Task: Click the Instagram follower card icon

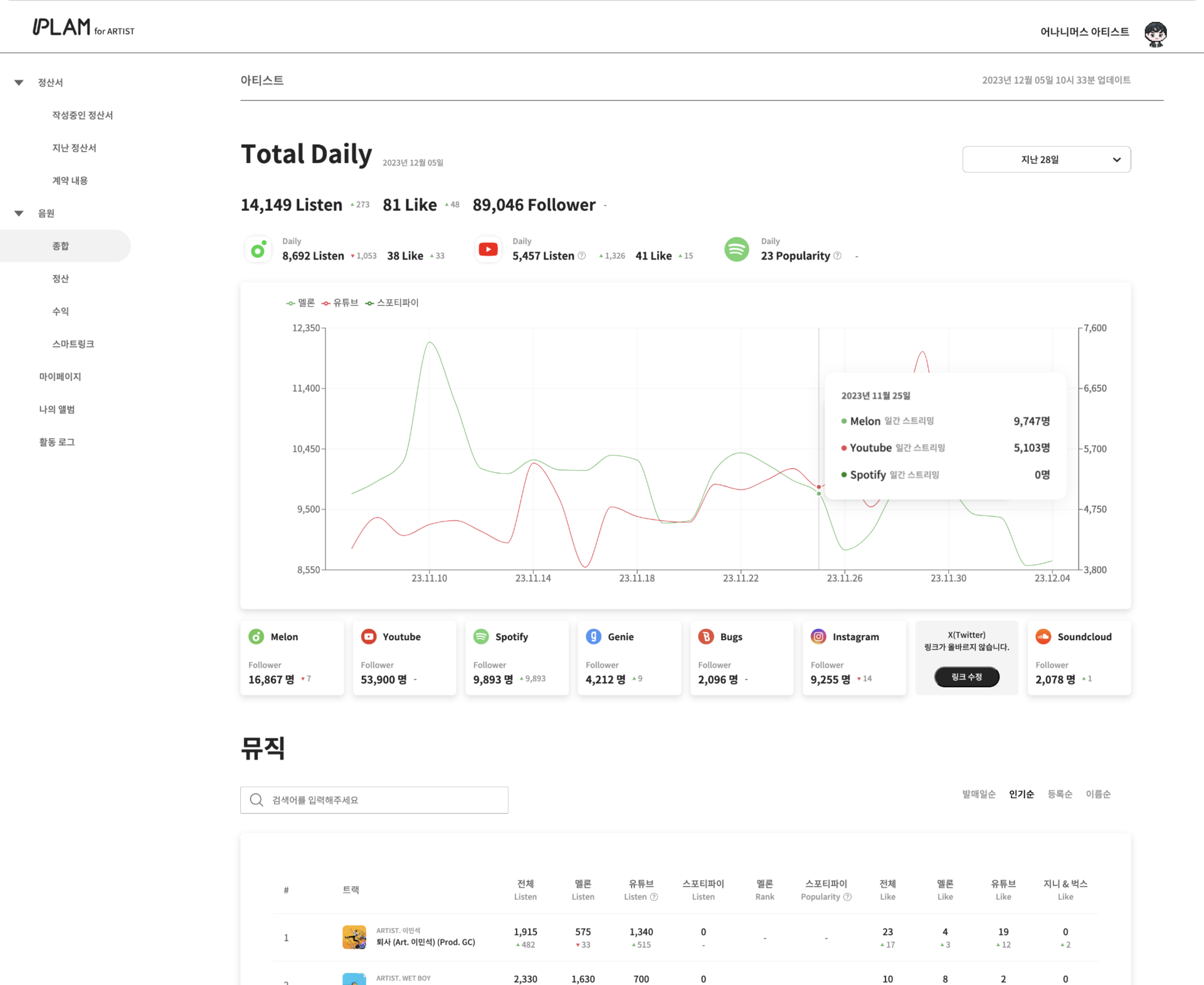Action: tap(818, 637)
